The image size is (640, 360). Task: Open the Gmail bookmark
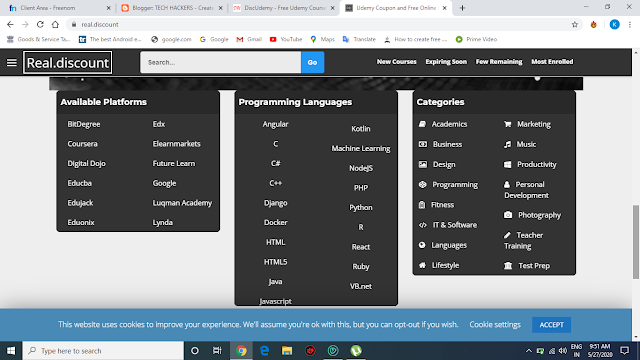[249, 39]
